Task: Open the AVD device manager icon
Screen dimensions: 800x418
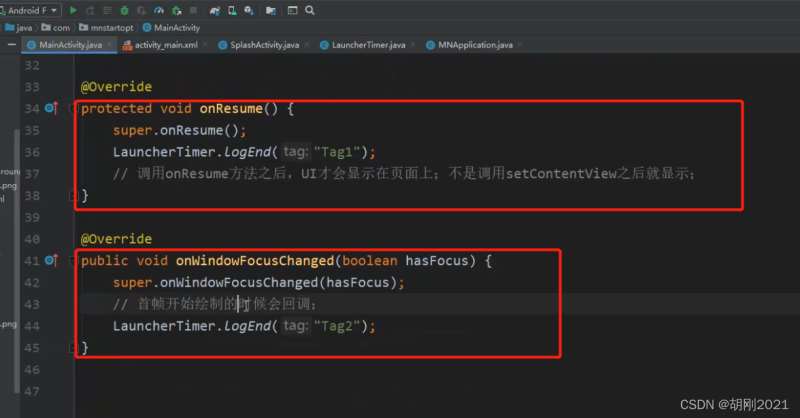Action: (232, 10)
